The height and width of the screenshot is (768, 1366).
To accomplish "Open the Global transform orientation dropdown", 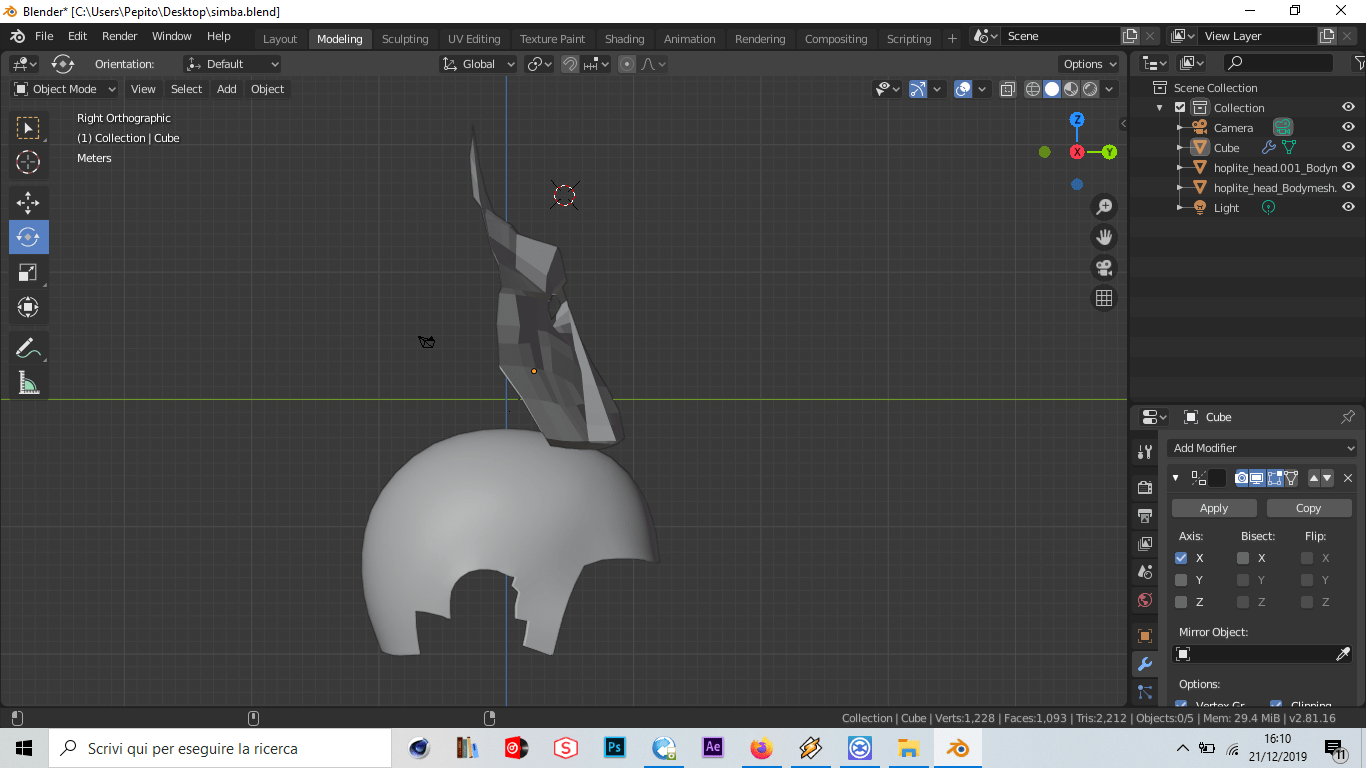I will click(x=478, y=64).
